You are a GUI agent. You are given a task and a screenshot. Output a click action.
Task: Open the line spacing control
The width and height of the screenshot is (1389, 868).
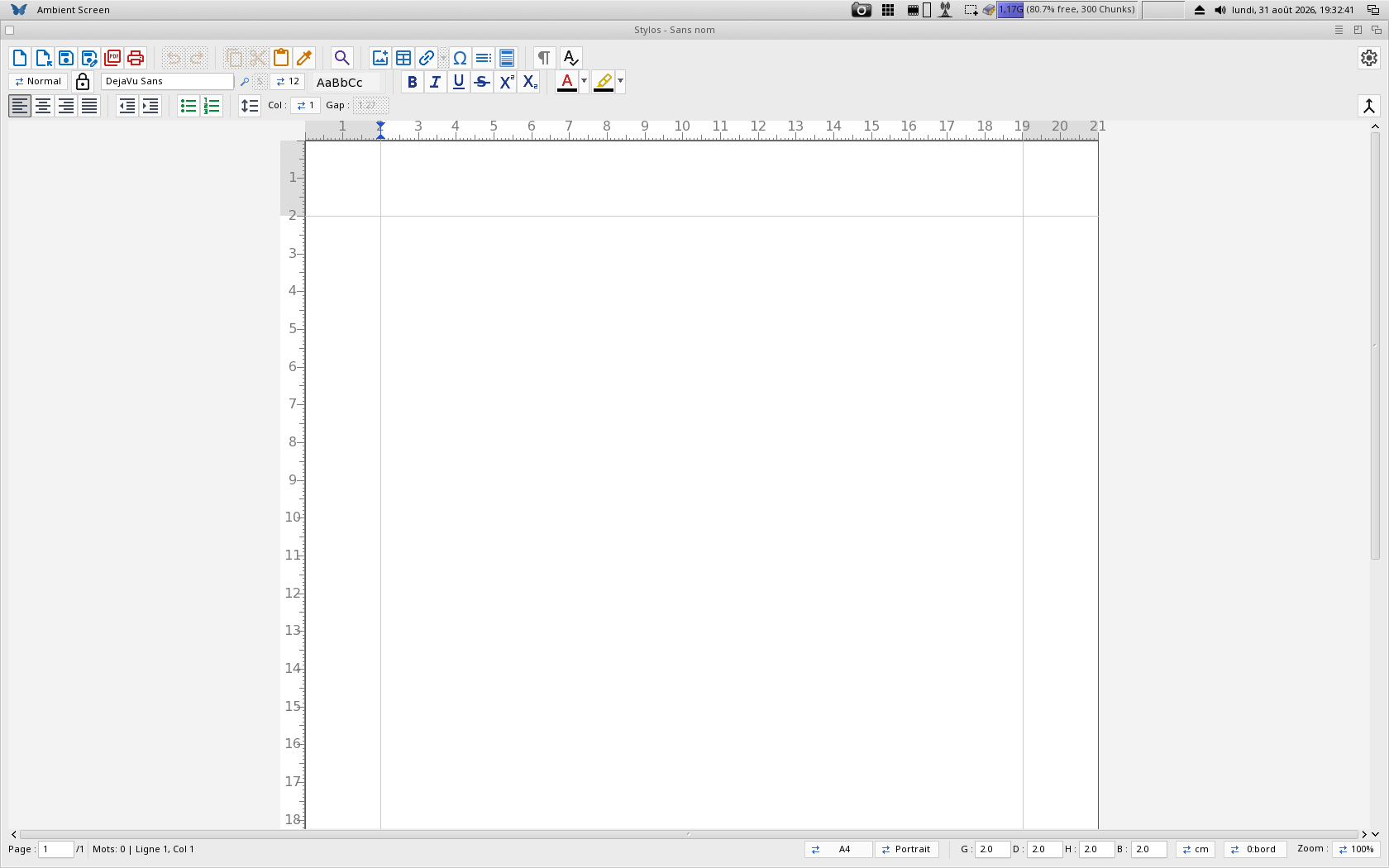pos(250,106)
